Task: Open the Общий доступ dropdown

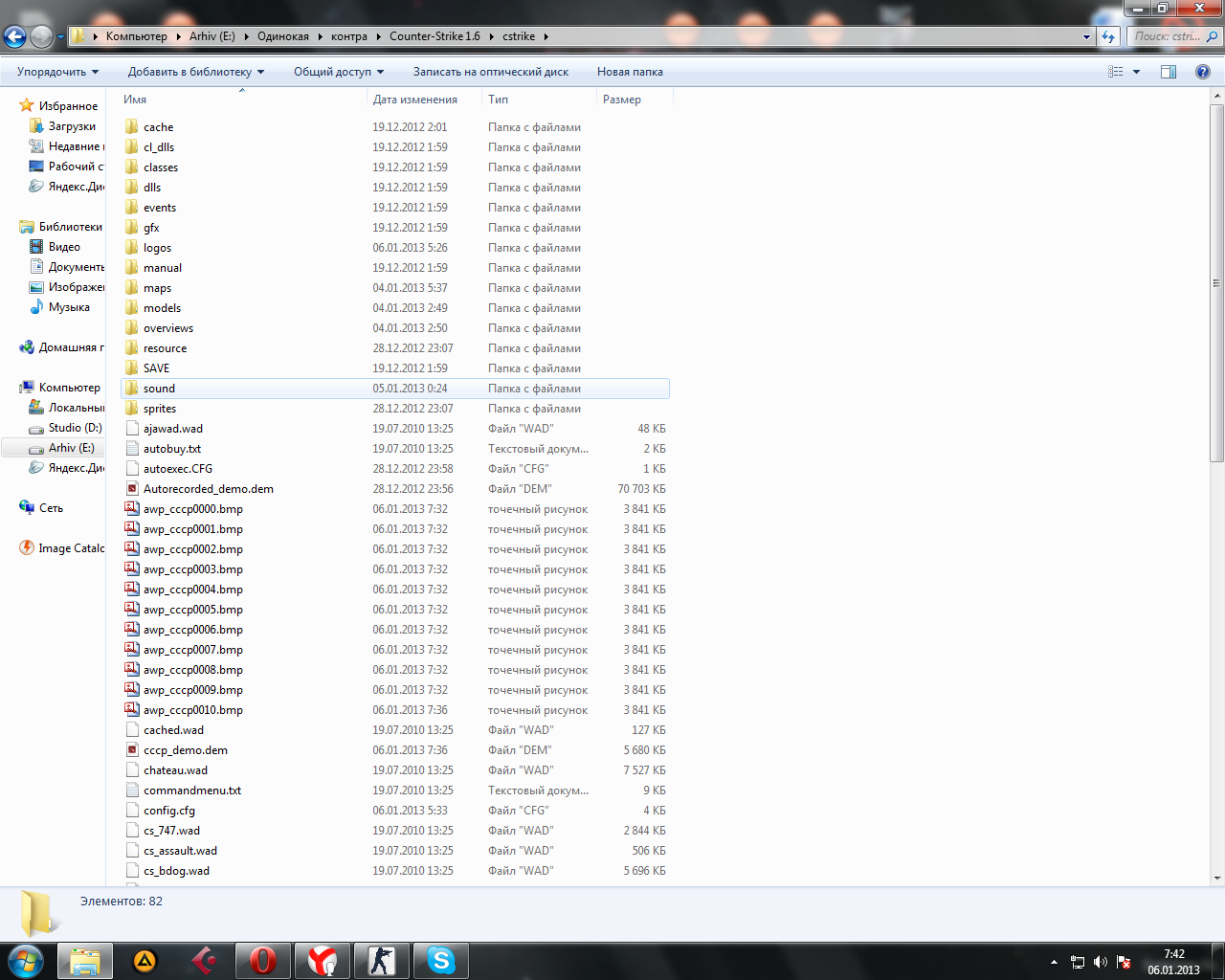Action: 339,72
